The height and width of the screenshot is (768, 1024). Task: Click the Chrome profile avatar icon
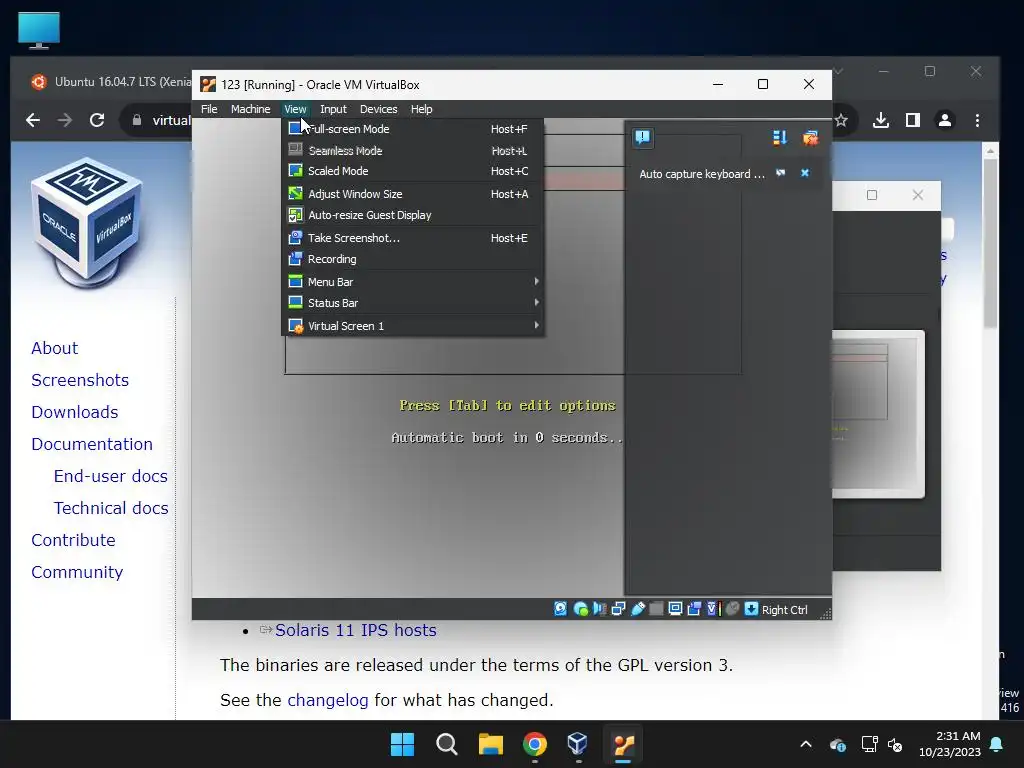coord(944,120)
